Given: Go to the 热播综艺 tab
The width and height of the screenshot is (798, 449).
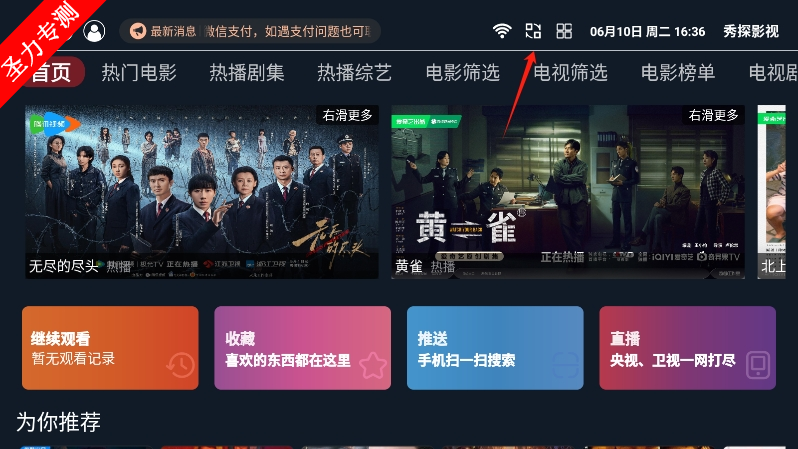Looking at the screenshot, I should point(354,72).
